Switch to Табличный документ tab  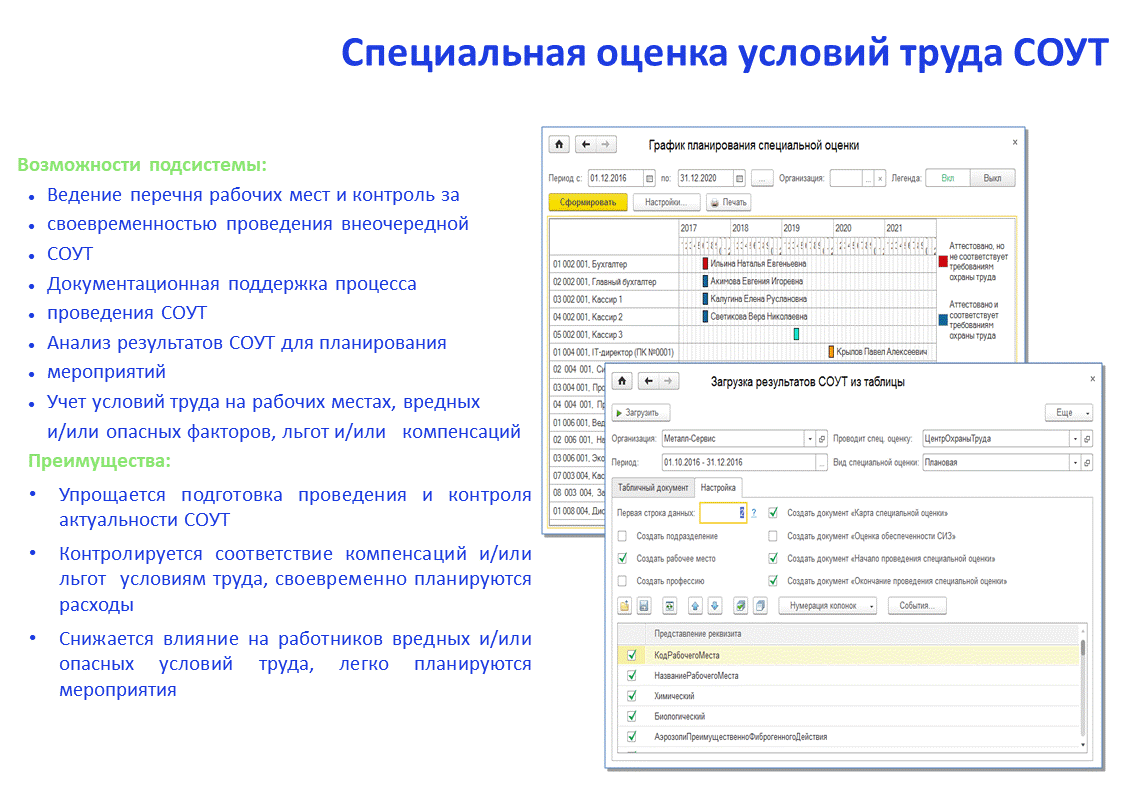coord(653,488)
